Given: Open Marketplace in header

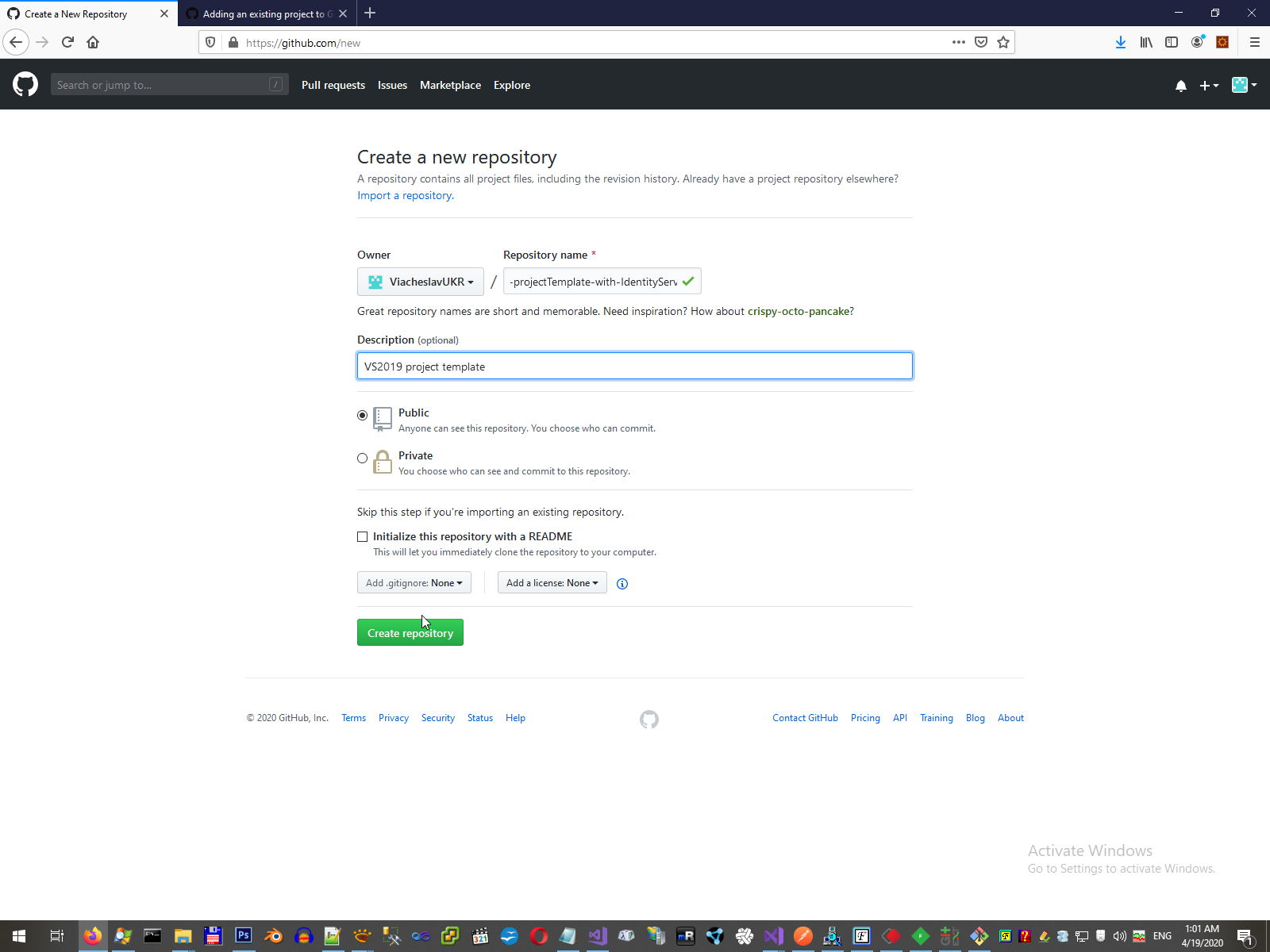Looking at the screenshot, I should point(450,85).
